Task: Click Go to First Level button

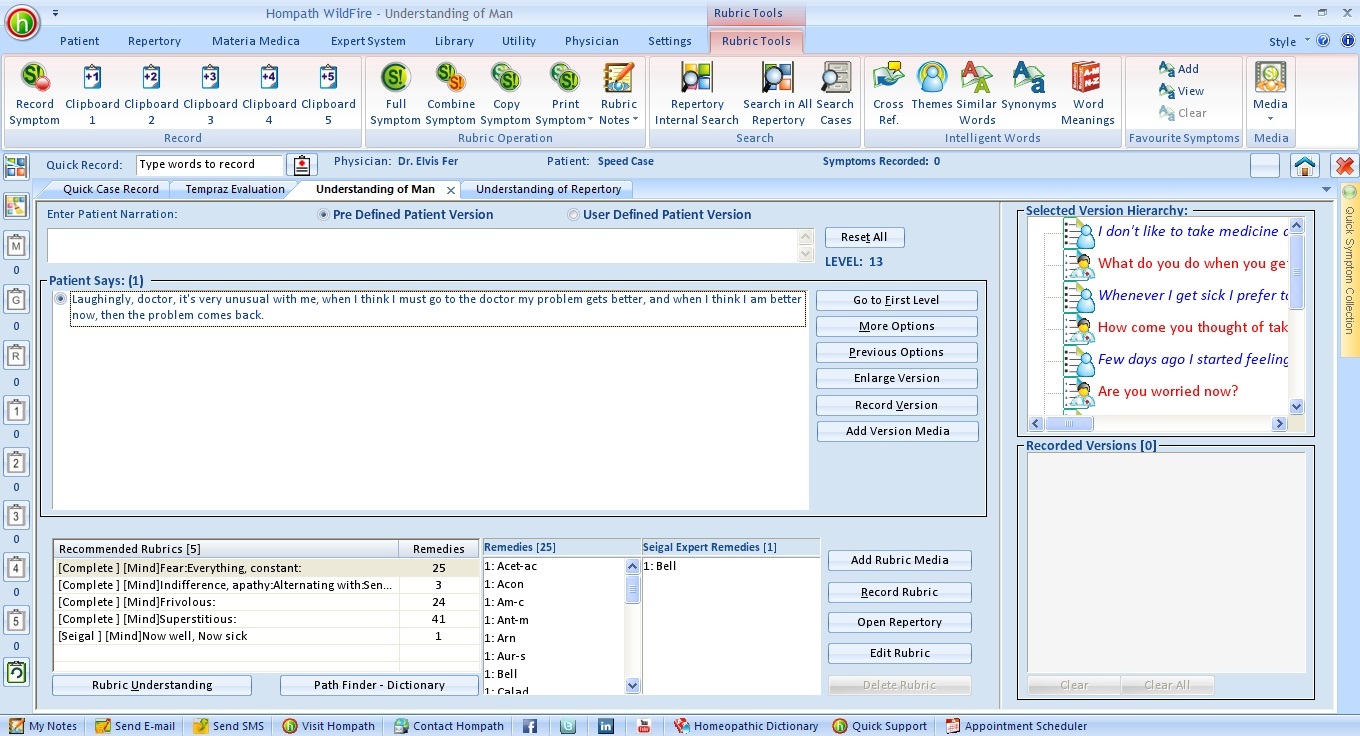Action: coord(896,300)
